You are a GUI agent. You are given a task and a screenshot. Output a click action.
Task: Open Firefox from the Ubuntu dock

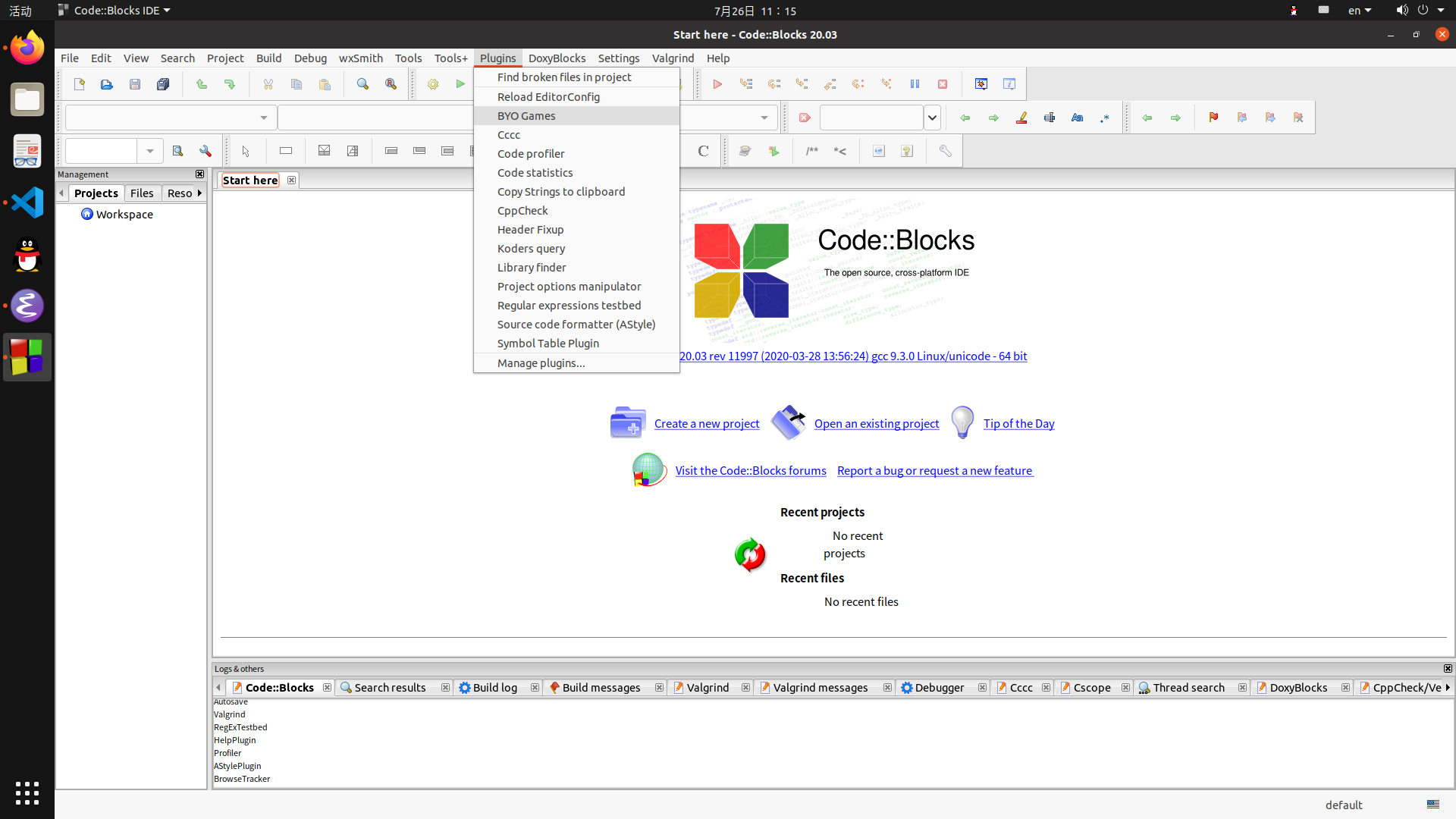pyautogui.click(x=27, y=48)
